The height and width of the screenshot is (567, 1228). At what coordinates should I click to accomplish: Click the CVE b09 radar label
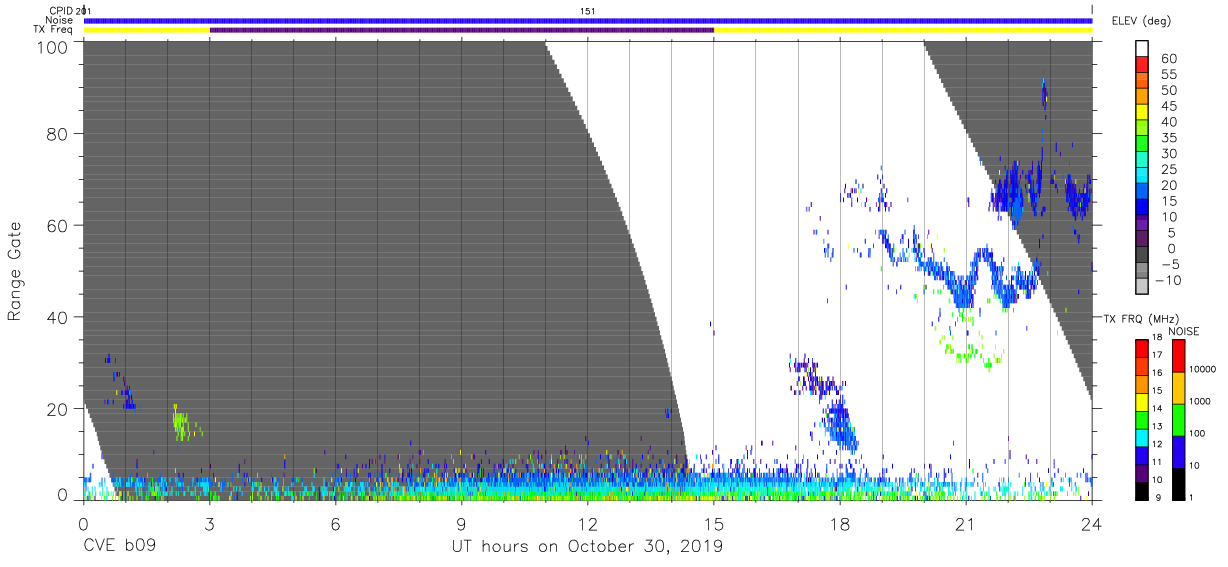pyautogui.click(x=119, y=546)
